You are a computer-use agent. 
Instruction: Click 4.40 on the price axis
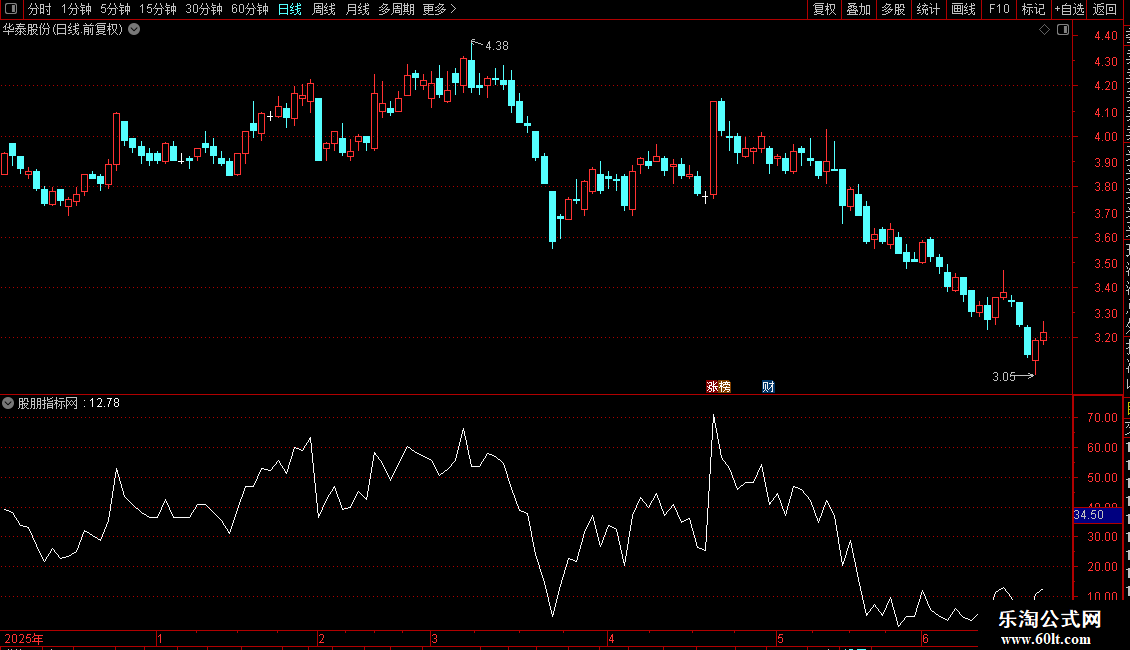(1105, 36)
